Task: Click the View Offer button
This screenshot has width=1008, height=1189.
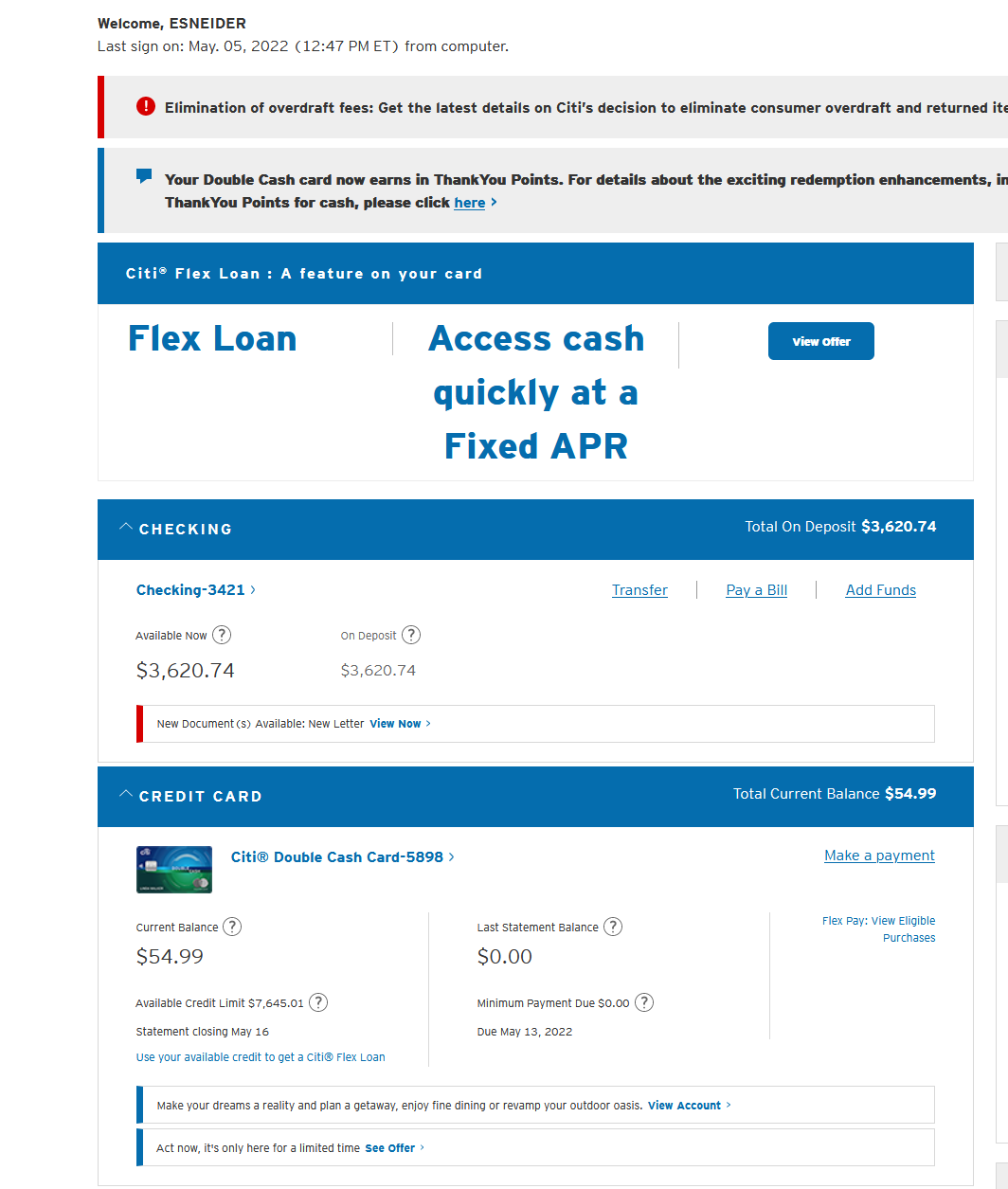Action: (821, 341)
